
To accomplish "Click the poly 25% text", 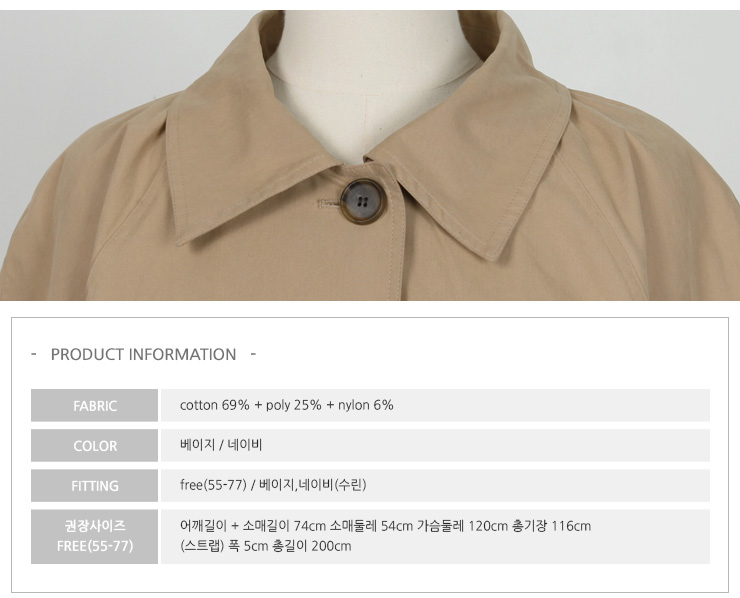I will (x=294, y=405).
